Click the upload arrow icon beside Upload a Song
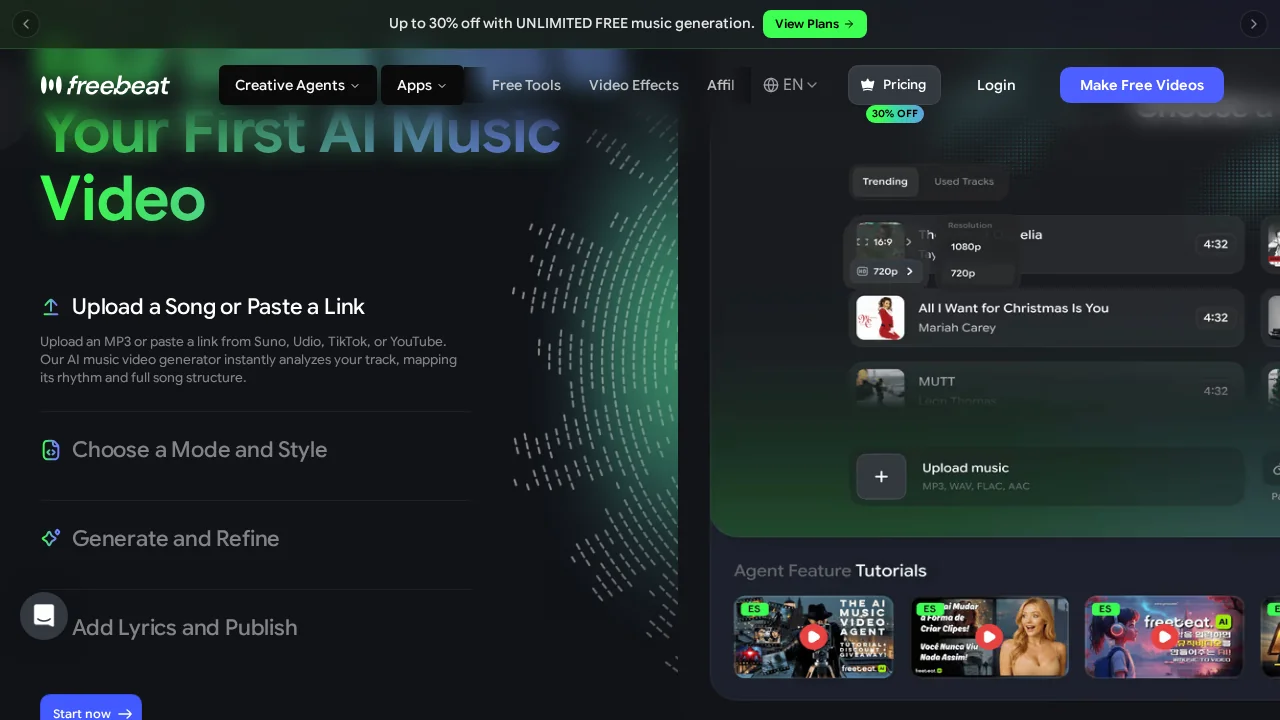Image resolution: width=1280 pixels, height=720 pixels. coord(51,306)
